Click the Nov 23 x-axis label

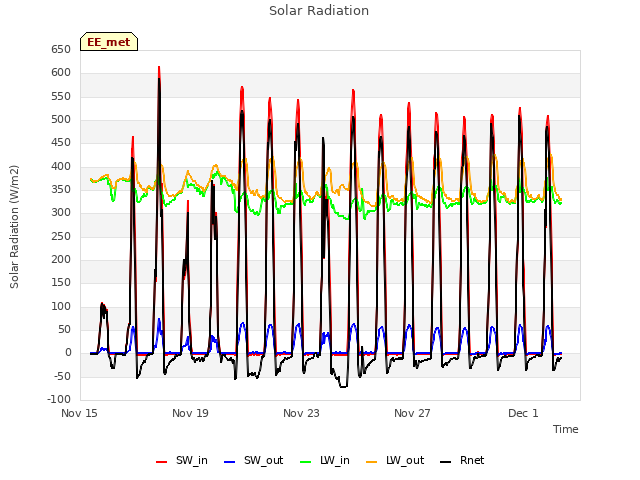click(301, 413)
